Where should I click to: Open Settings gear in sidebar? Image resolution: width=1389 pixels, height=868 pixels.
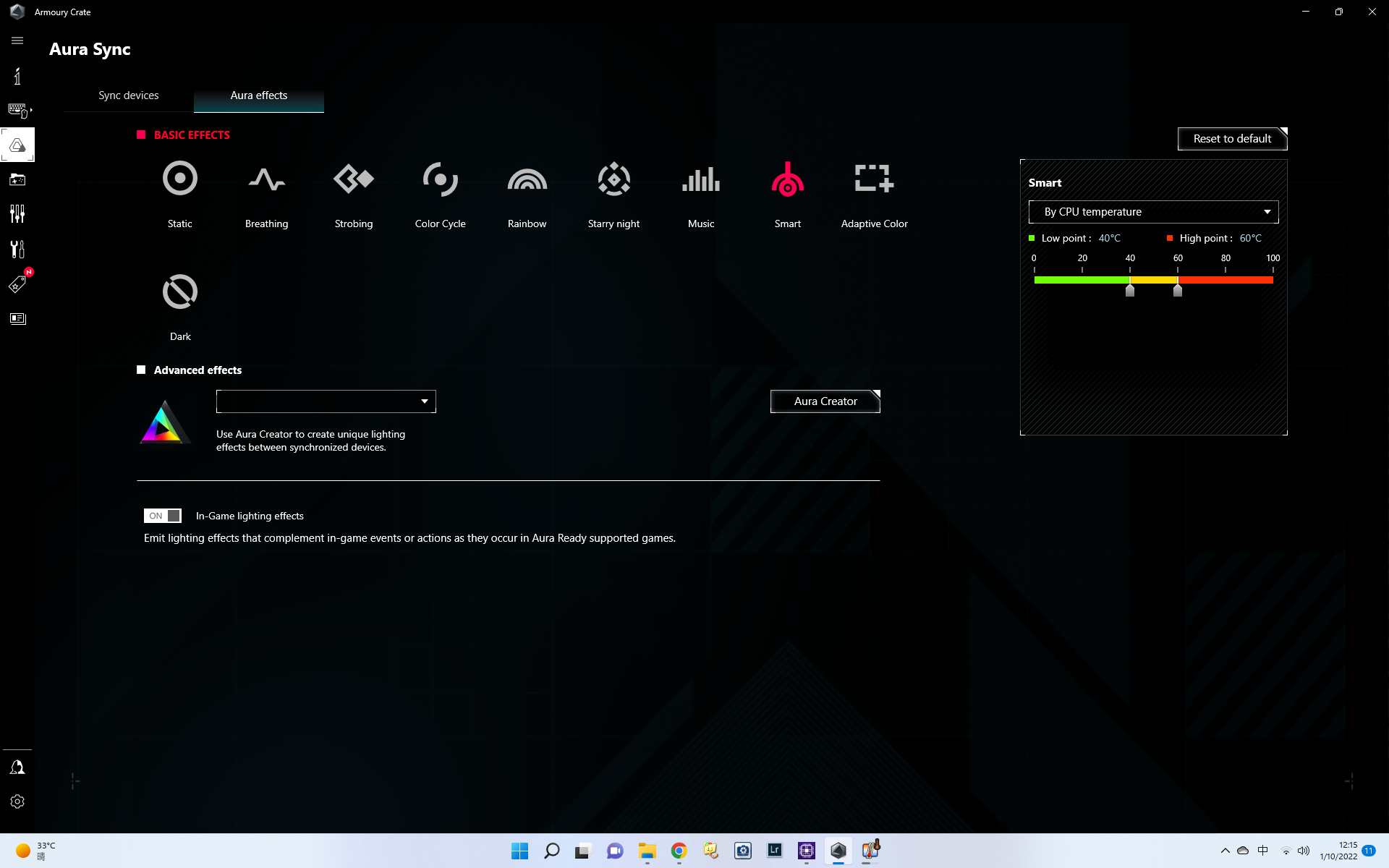pos(17,801)
